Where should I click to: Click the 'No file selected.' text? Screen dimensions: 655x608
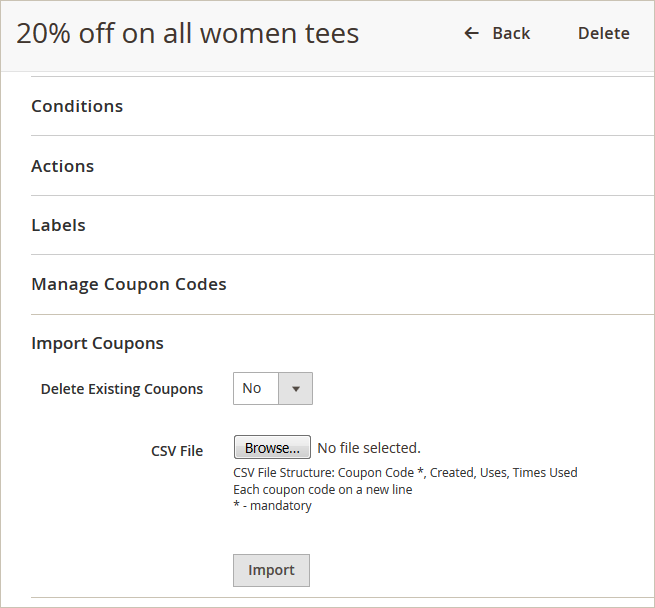coord(368,448)
